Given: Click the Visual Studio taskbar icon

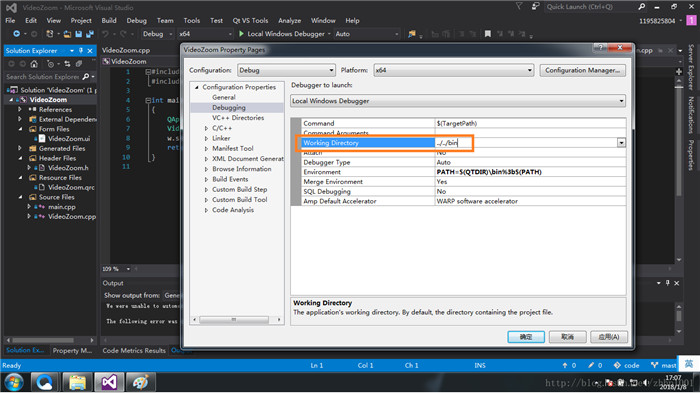Looking at the screenshot, I should tap(109, 383).
